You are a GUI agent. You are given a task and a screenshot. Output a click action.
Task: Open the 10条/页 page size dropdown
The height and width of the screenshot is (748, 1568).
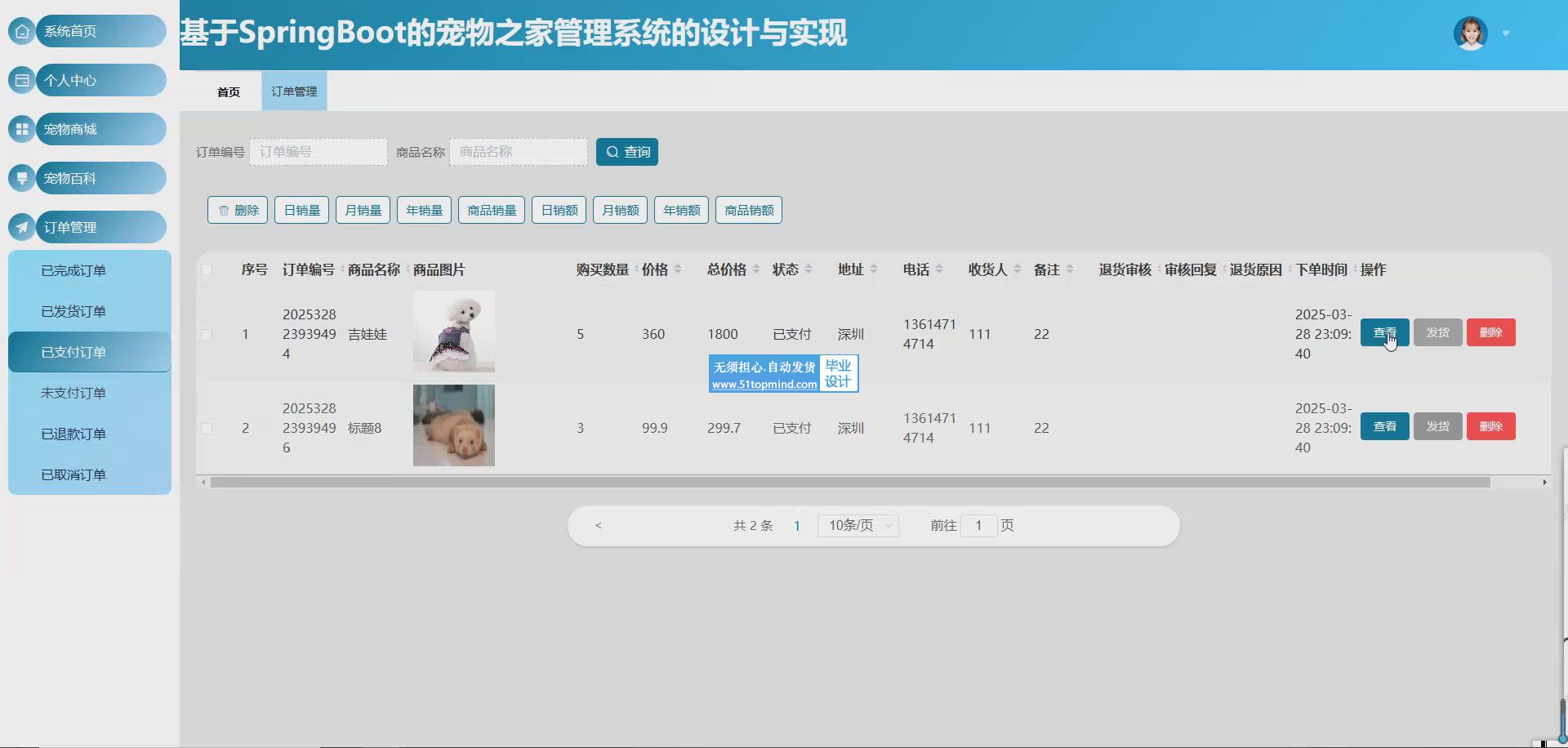coord(857,526)
